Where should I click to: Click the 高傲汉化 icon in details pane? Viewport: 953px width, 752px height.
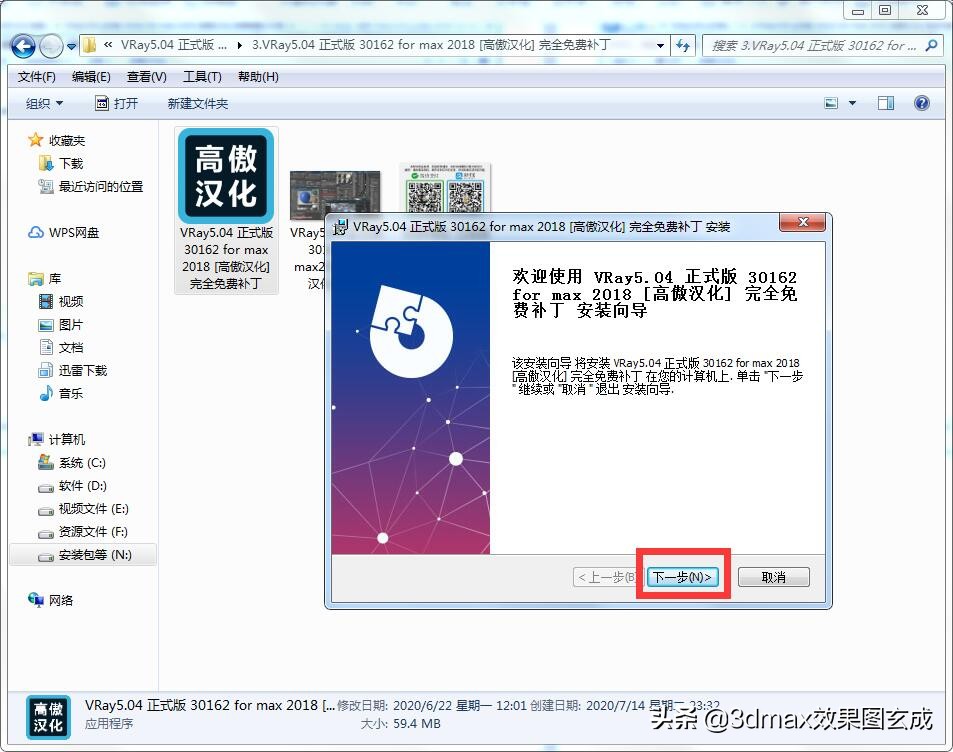[48, 717]
